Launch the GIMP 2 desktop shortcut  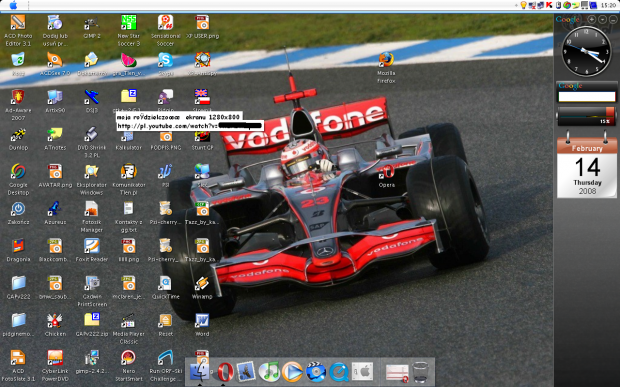click(92, 27)
